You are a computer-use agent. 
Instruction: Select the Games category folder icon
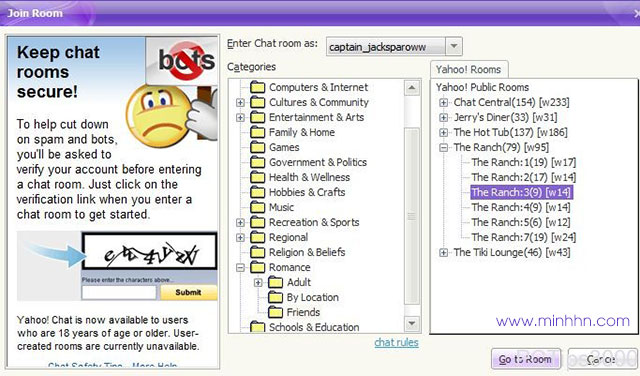pyautogui.click(x=258, y=147)
